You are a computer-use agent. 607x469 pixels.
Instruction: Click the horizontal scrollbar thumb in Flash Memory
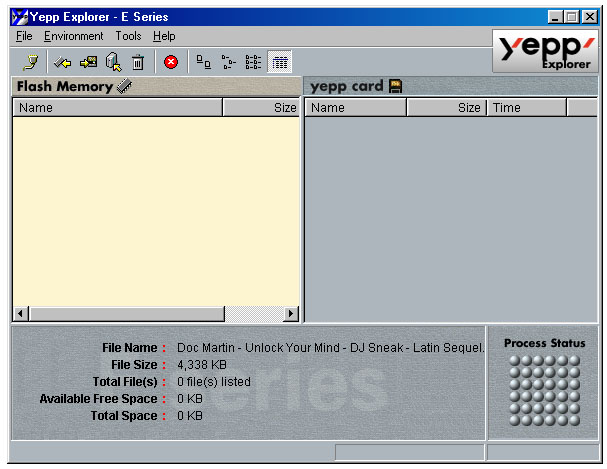[127, 313]
